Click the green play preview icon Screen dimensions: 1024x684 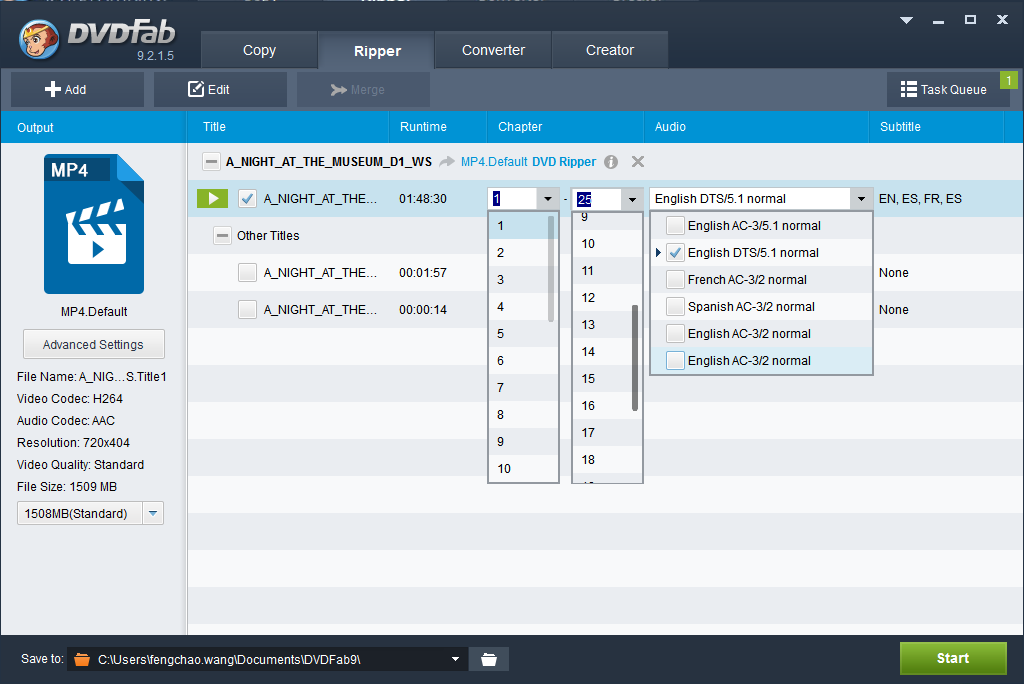[x=212, y=199]
